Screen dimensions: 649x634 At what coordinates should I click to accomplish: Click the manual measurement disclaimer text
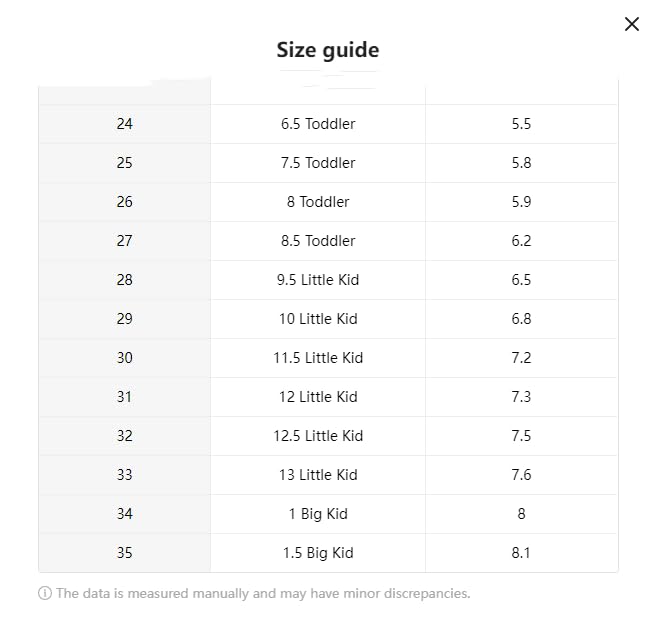pos(263,593)
